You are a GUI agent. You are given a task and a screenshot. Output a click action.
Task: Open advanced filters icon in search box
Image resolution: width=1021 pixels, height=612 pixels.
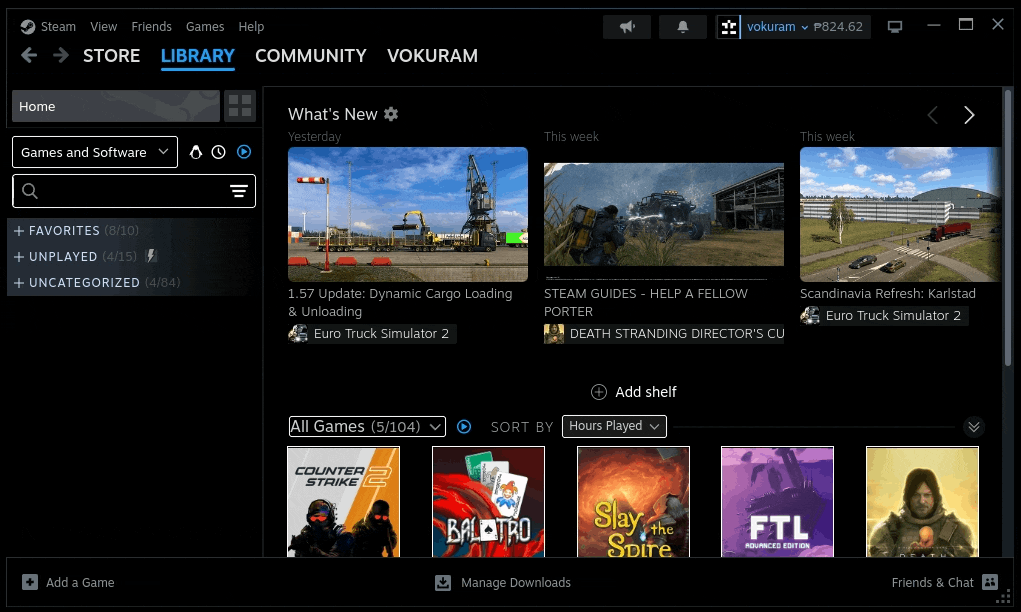239,191
